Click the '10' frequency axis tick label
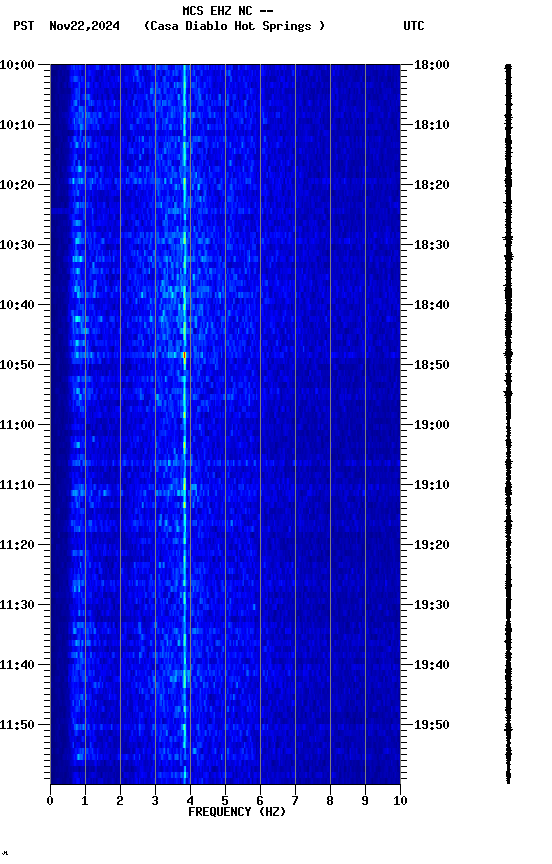 (400, 801)
